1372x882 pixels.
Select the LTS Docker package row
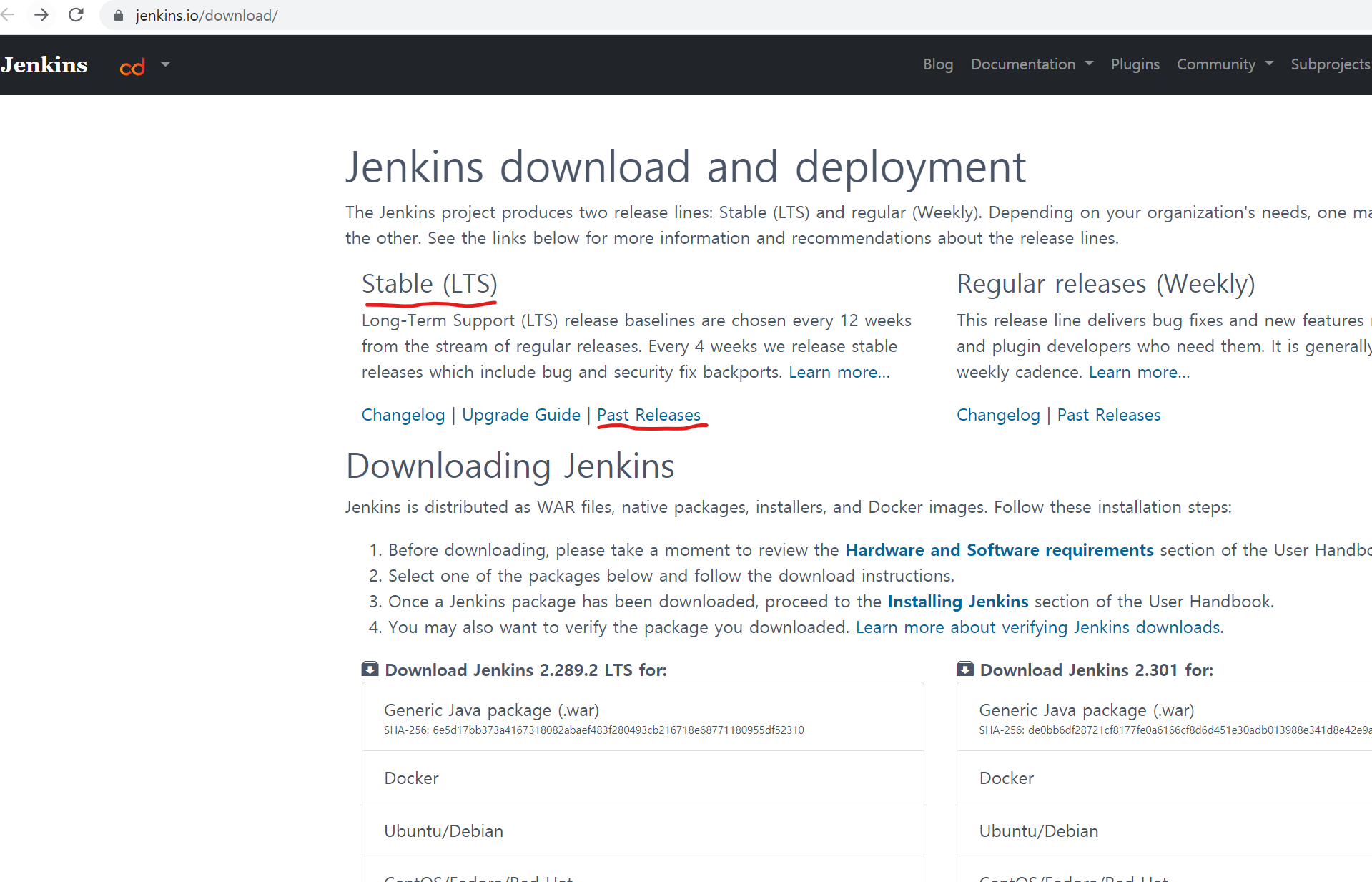[x=643, y=778]
